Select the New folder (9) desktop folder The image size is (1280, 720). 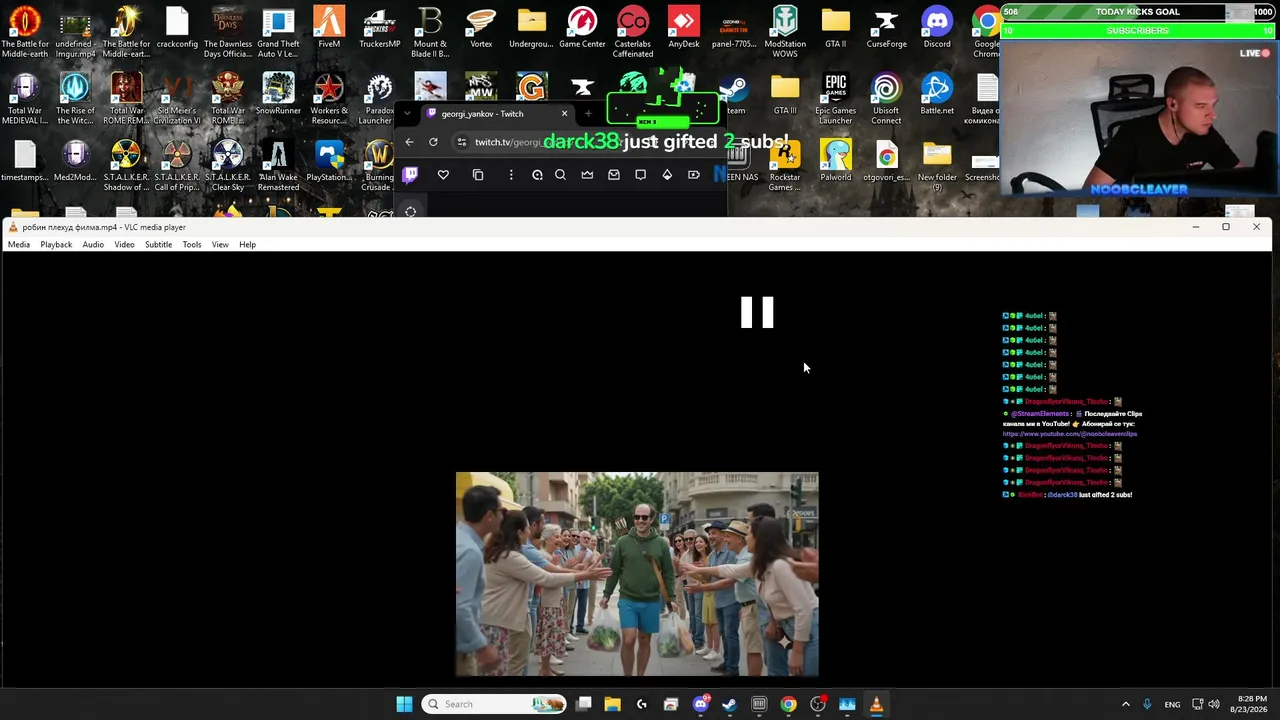coord(937,167)
